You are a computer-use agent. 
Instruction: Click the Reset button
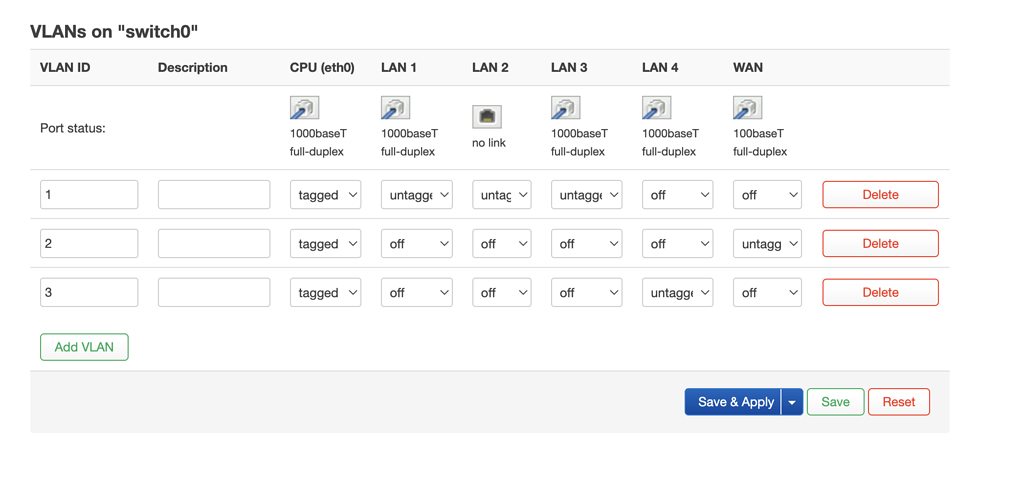coord(898,402)
